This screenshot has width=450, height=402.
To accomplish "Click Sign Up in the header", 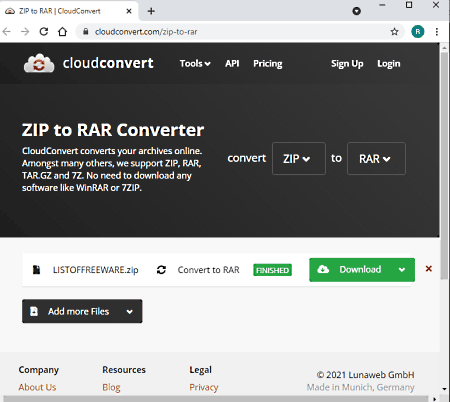I will [x=347, y=64].
